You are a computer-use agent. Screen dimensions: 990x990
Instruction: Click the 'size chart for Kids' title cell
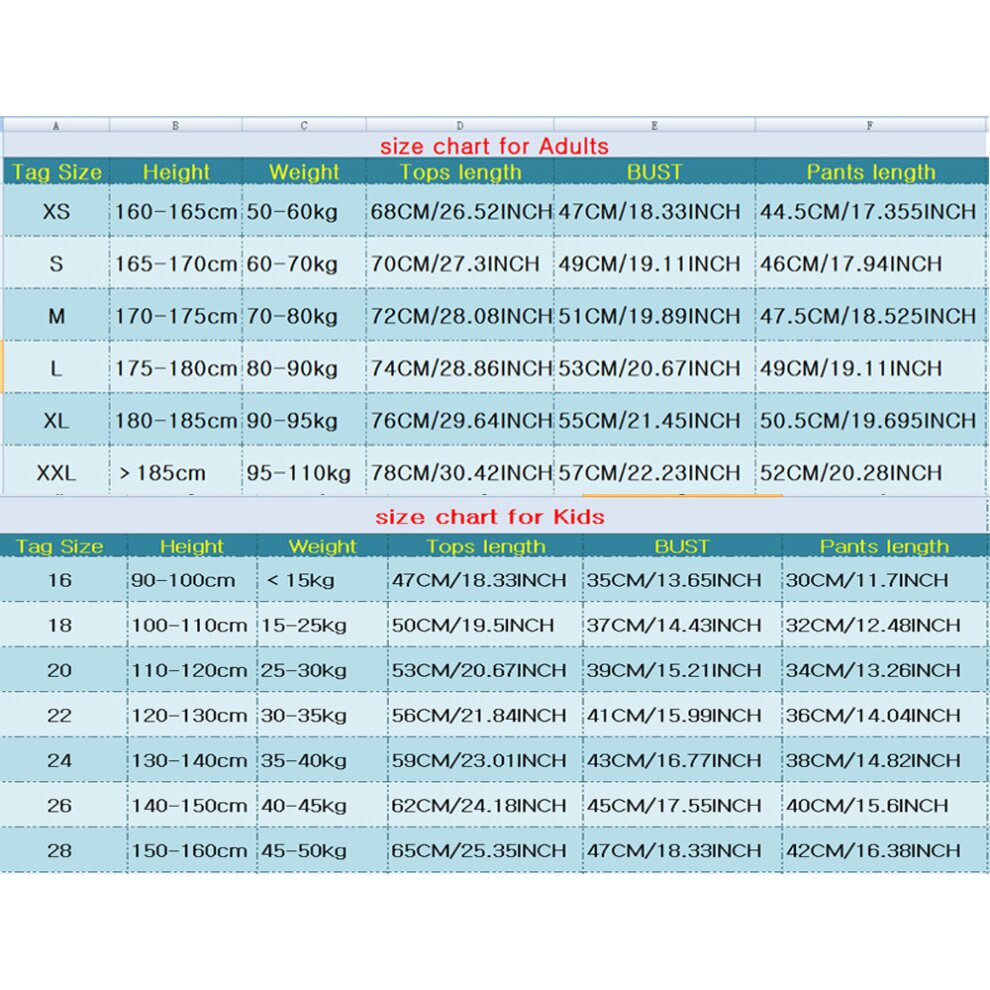click(490, 516)
